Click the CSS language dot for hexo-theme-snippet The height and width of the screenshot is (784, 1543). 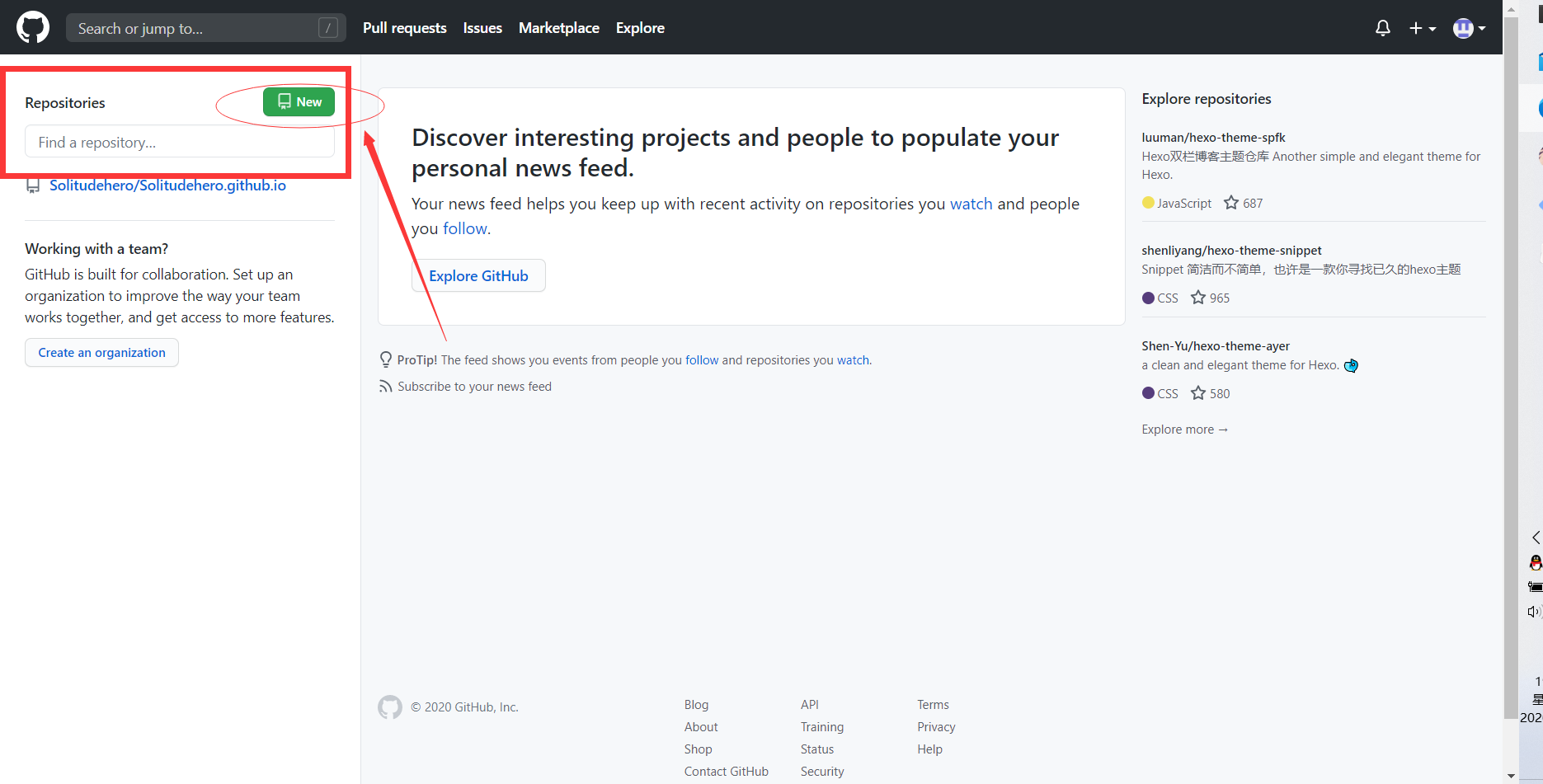pyautogui.click(x=1148, y=298)
